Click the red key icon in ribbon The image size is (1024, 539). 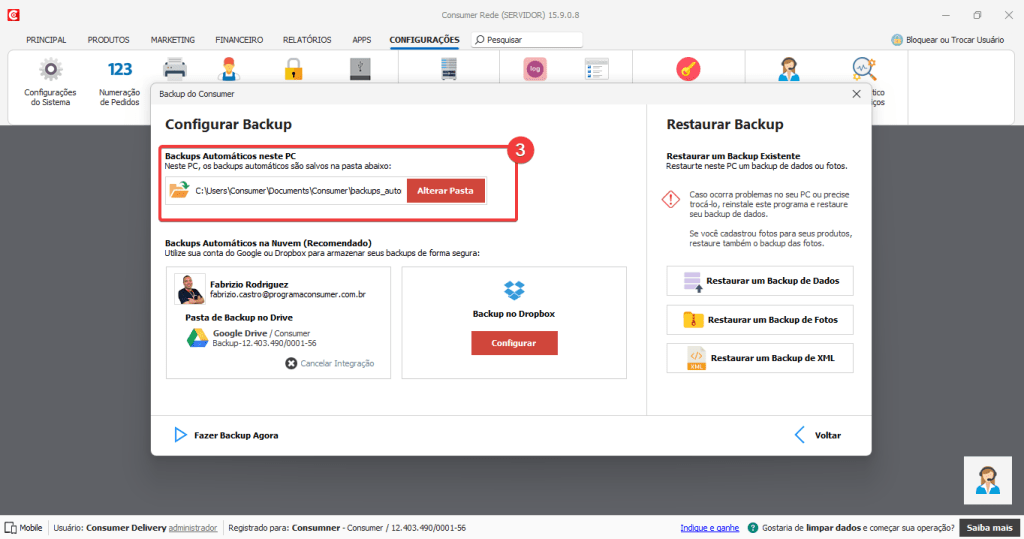pyautogui.click(x=688, y=69)
